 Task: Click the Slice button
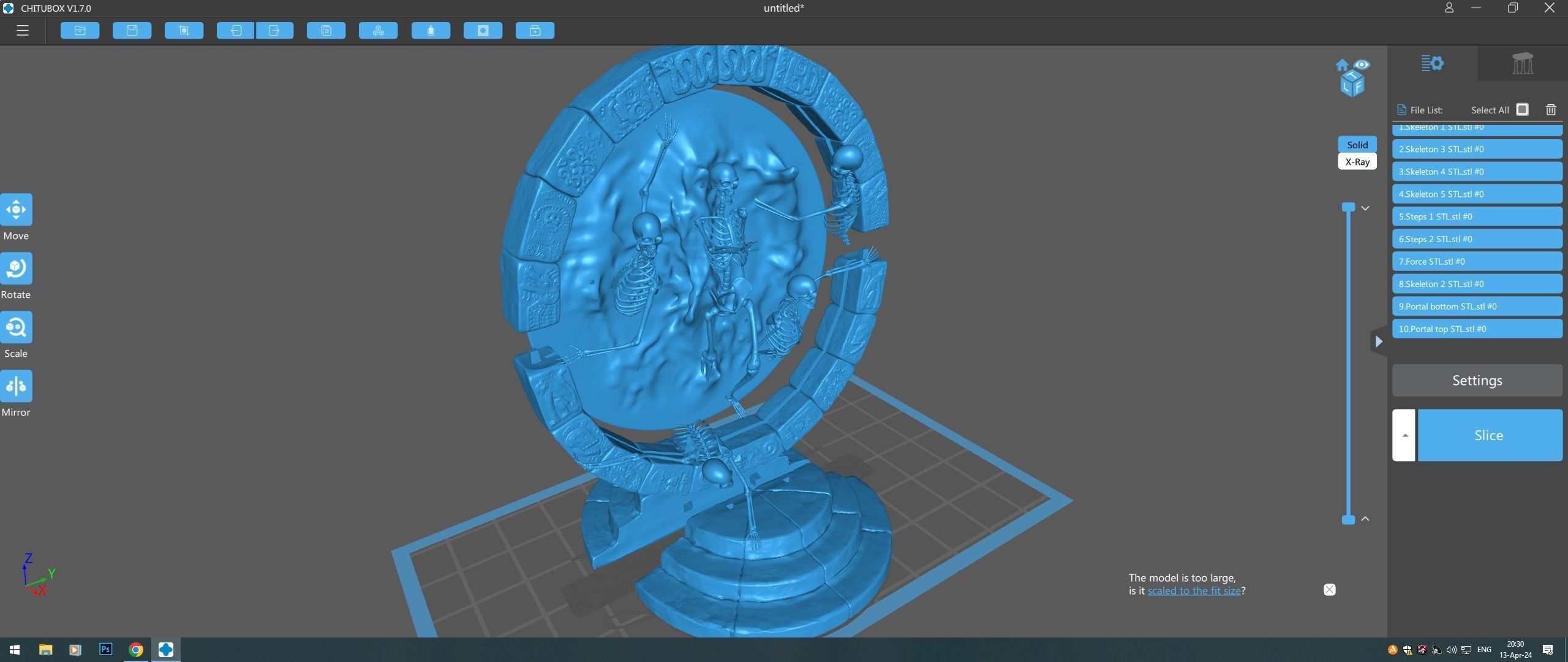tap(1490, 435)
